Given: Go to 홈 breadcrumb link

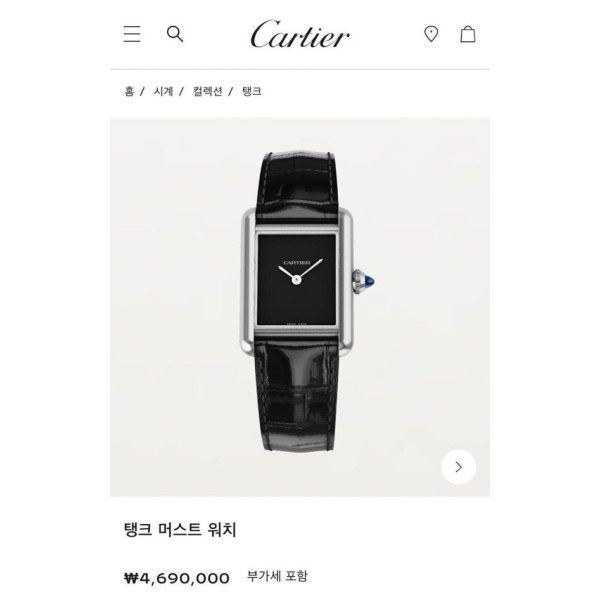Looking at the screenshot, I should 129,91.
